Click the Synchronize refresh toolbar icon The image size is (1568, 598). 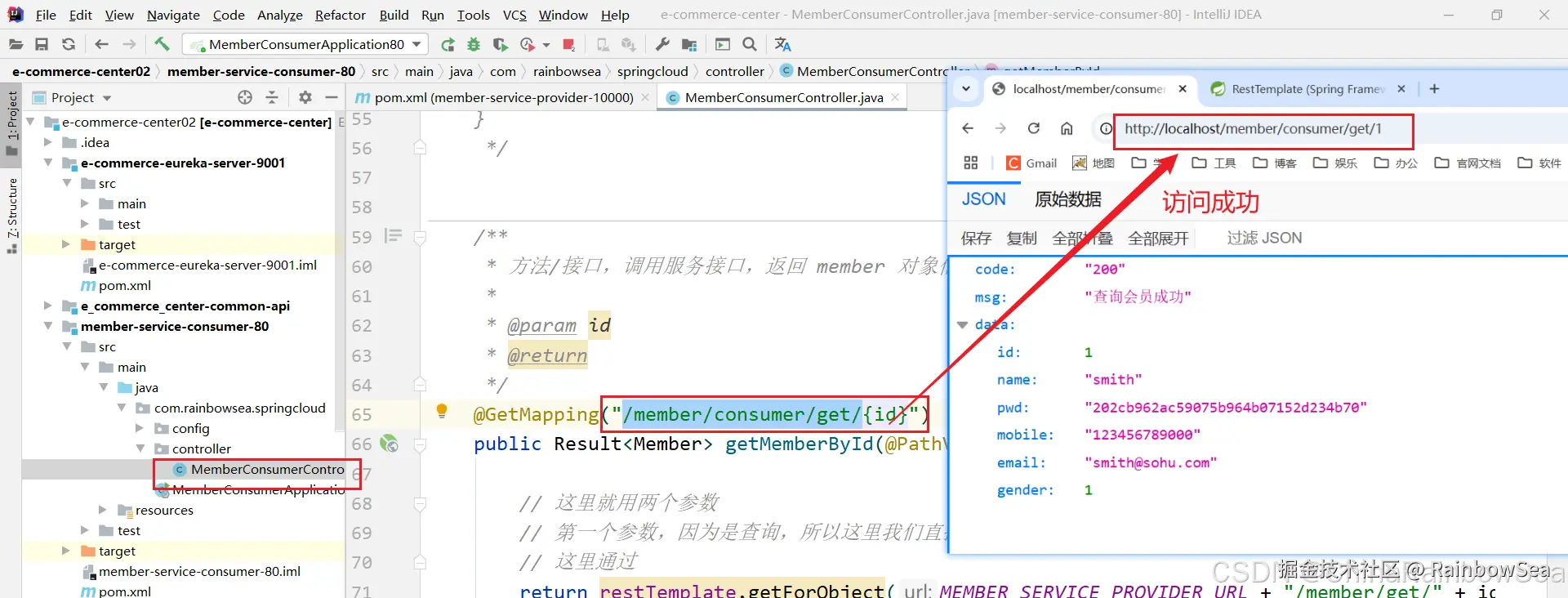coord(69,44)
